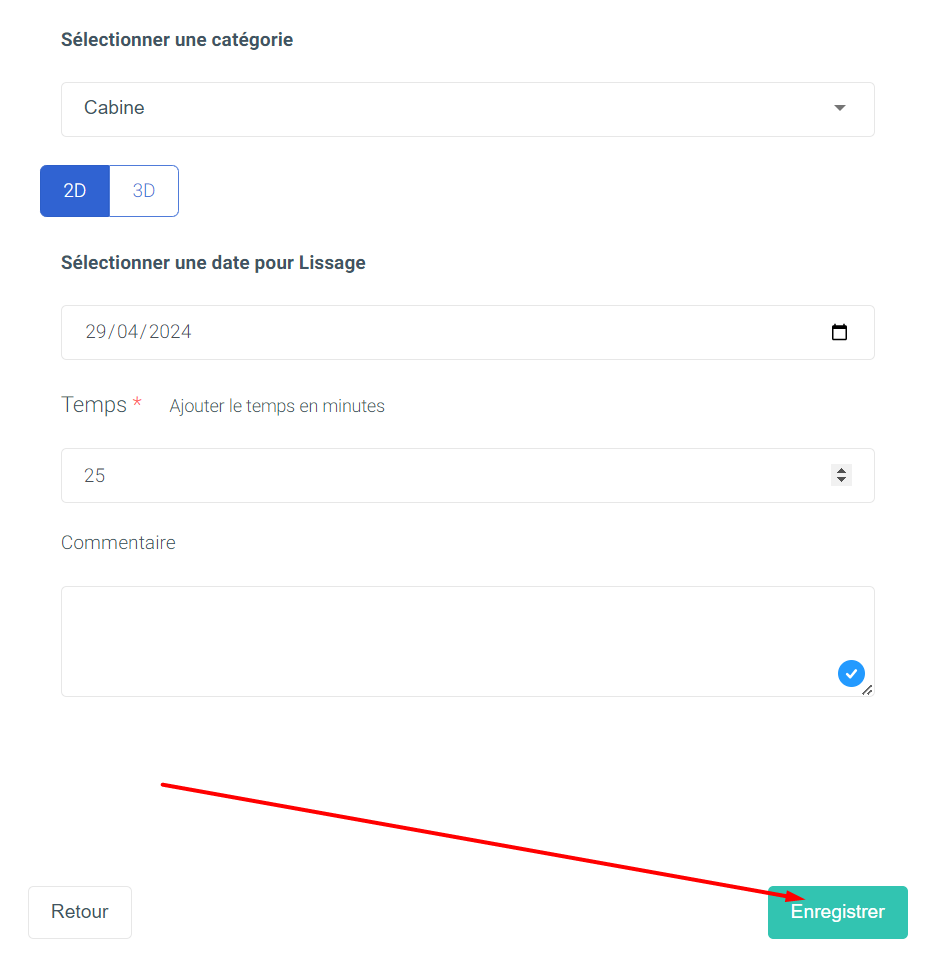Increase the Temps value with up arrow
The height and width of the screenshot is (972, 932).
pyautogui.click(x=841, y=471)
